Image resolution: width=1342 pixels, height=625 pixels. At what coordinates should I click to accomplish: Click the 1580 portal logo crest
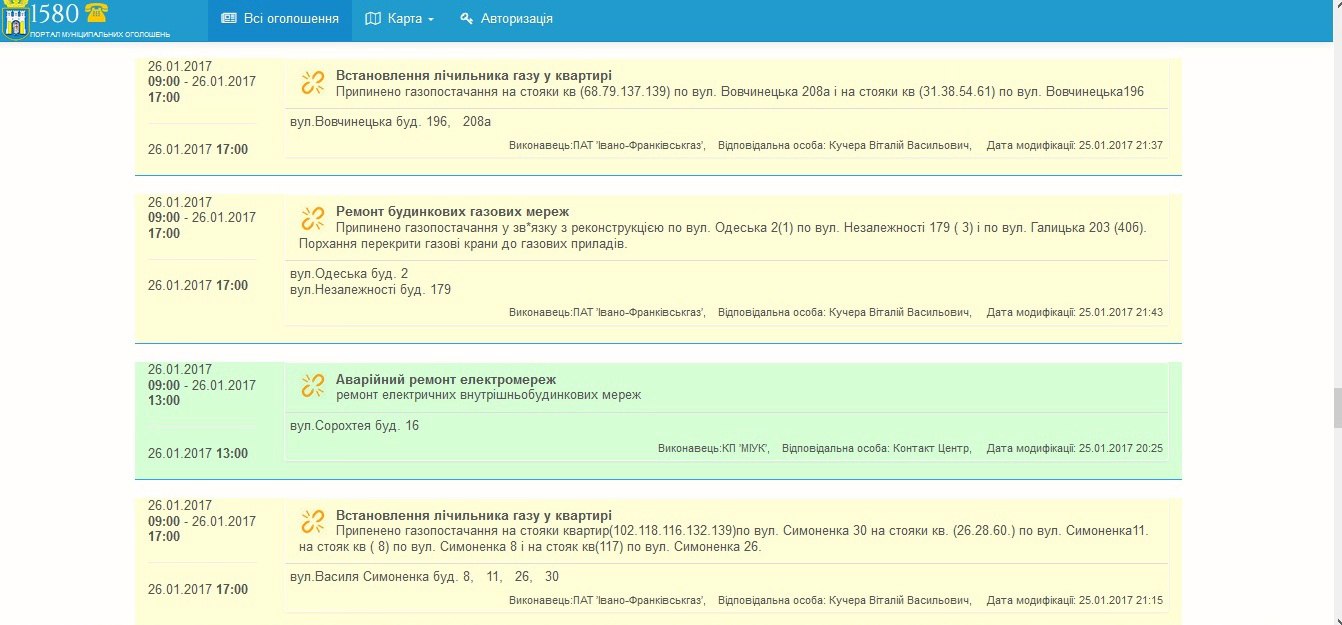[x=15, y=20]
